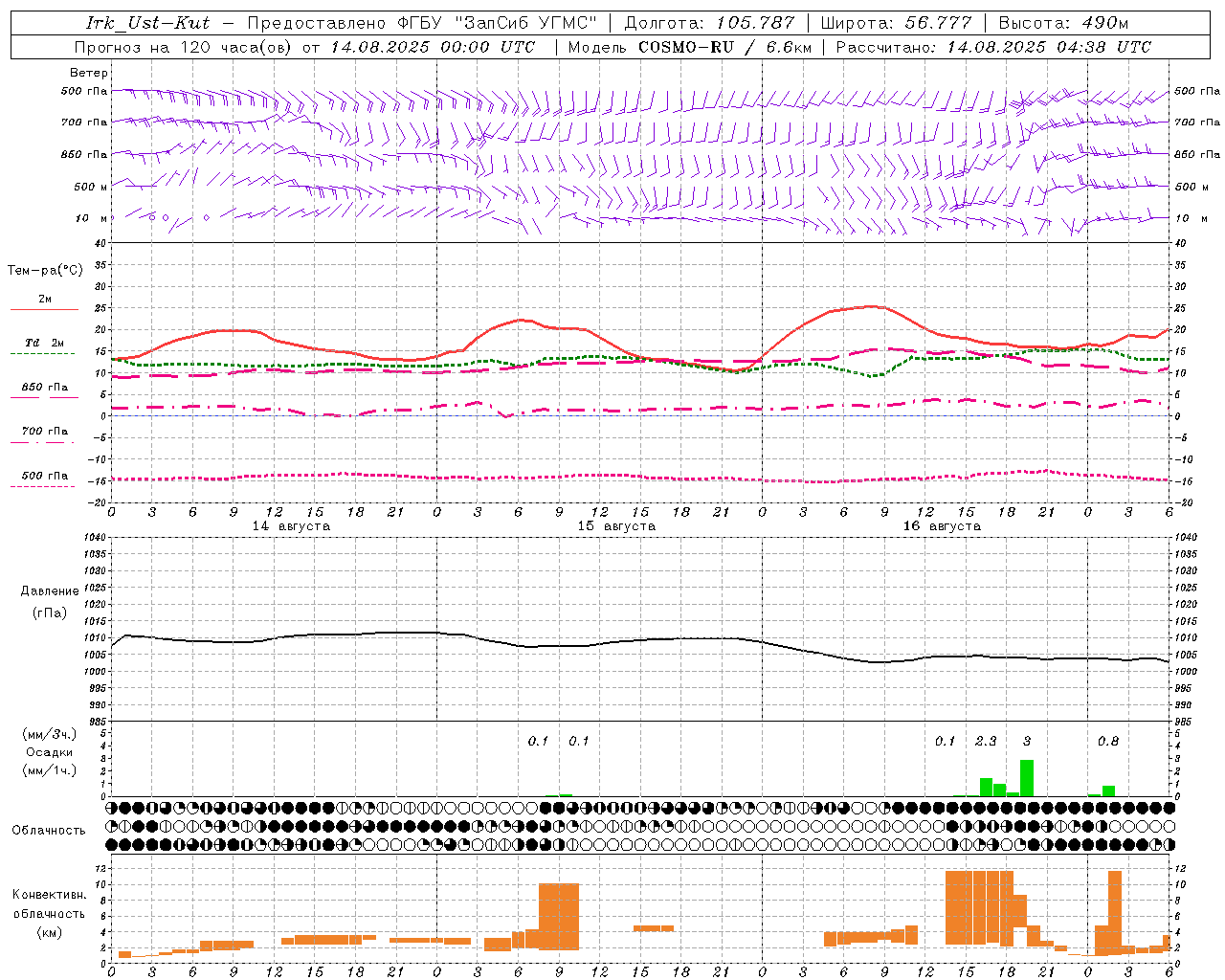The image size is (1225, 980).
Task: Click the longitude value Долгота: 105.787
Action: coord(709,23)
